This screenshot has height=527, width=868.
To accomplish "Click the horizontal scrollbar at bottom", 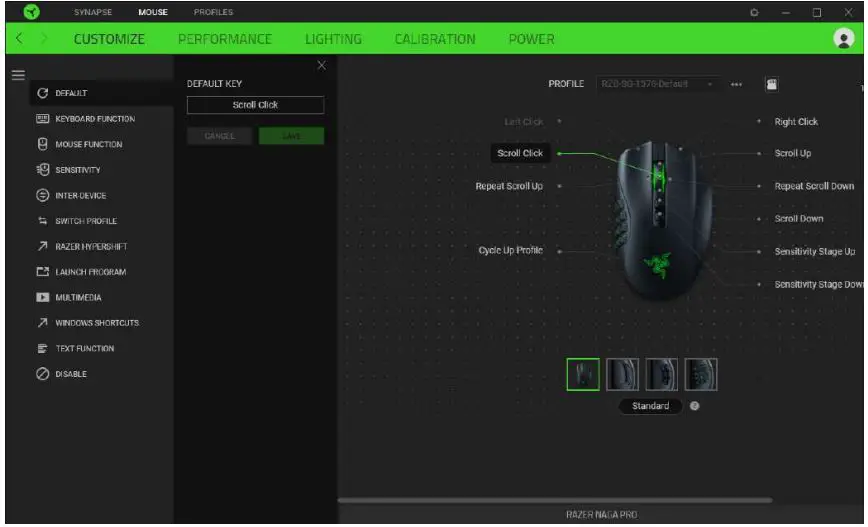I will tap(555, 500).
